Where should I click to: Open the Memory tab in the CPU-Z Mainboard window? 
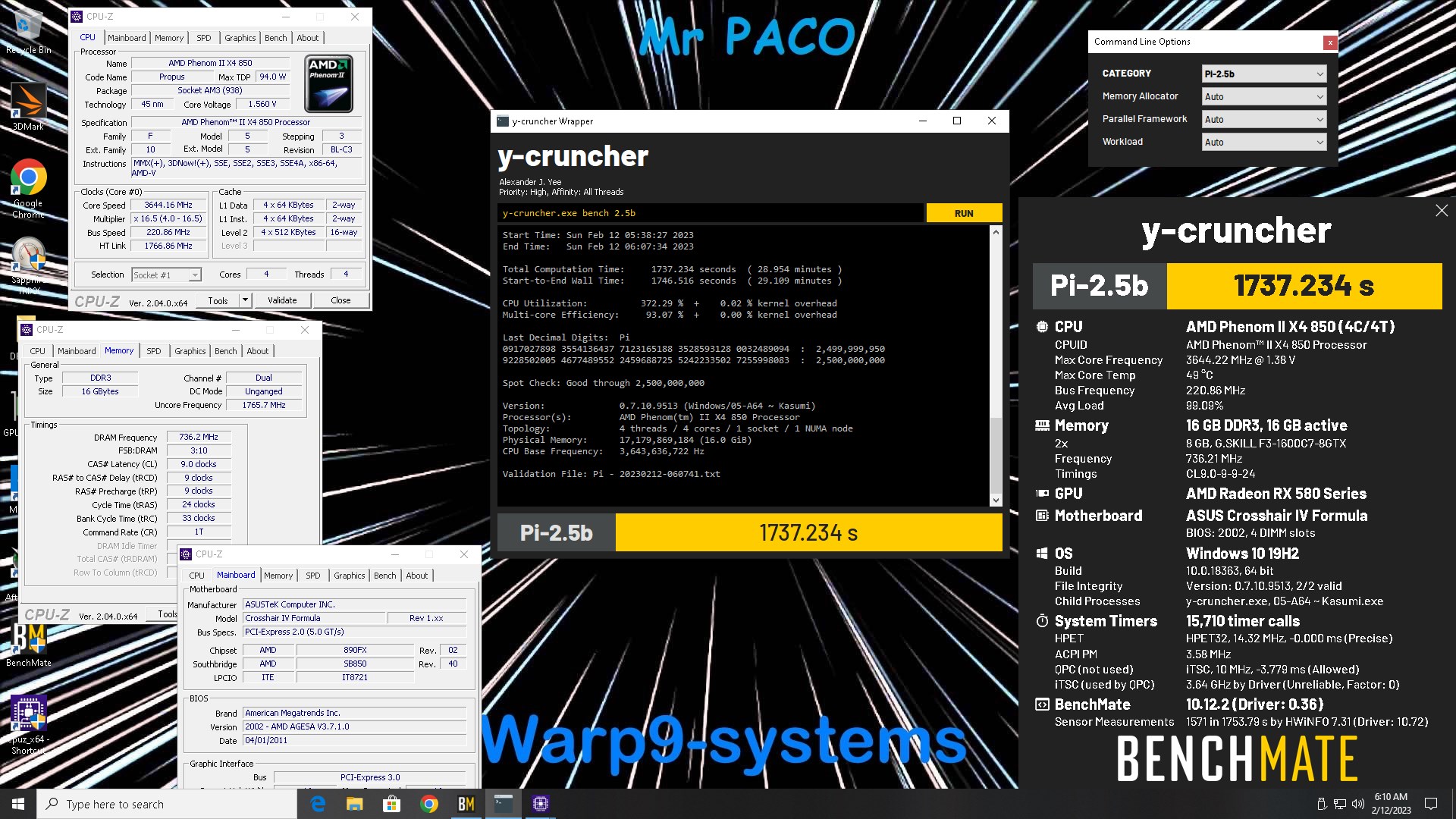[x=278, y=576]
